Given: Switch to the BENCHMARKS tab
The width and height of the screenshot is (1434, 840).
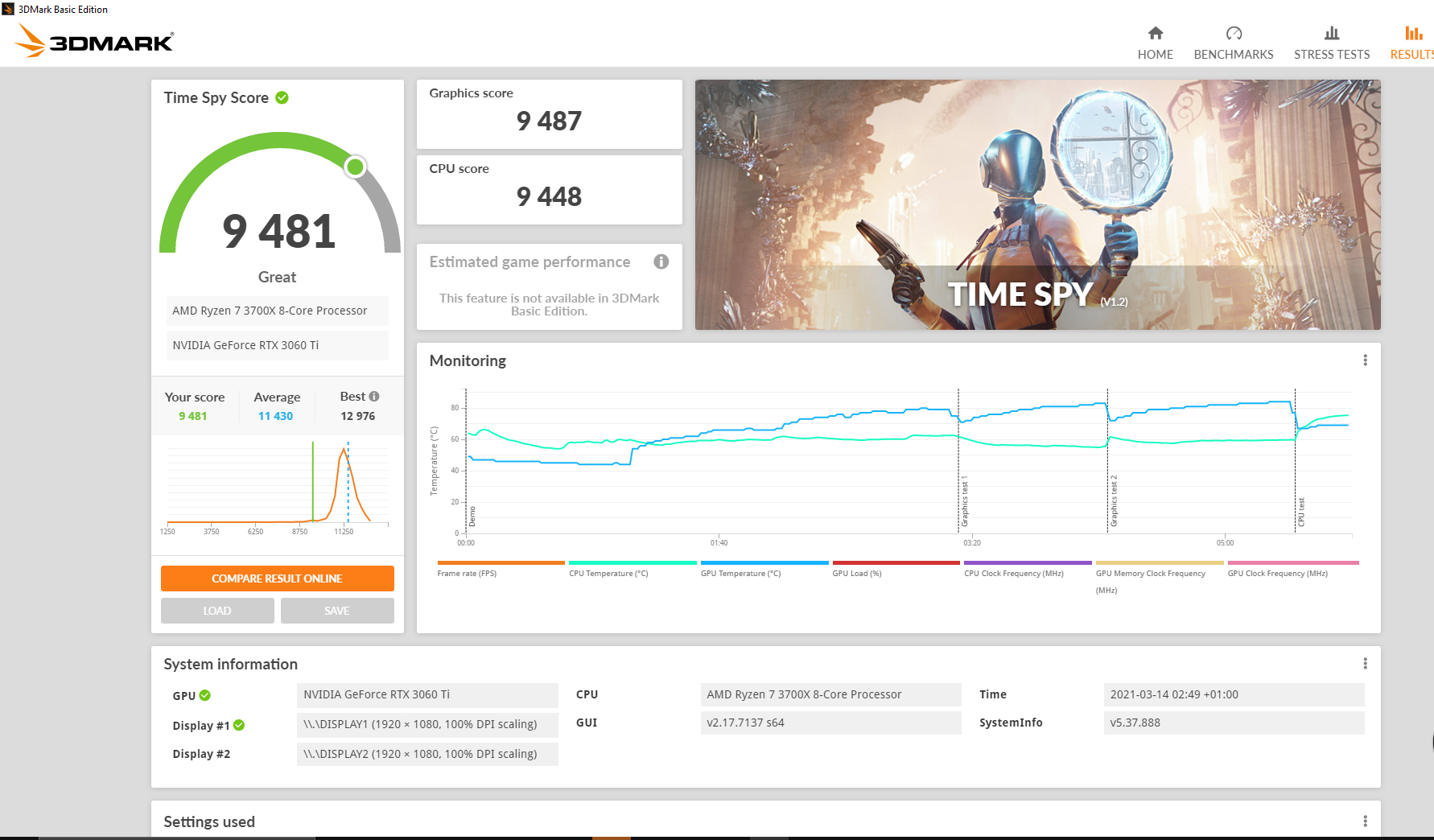Looking at the screenshot, I should tap(1234, 55).
